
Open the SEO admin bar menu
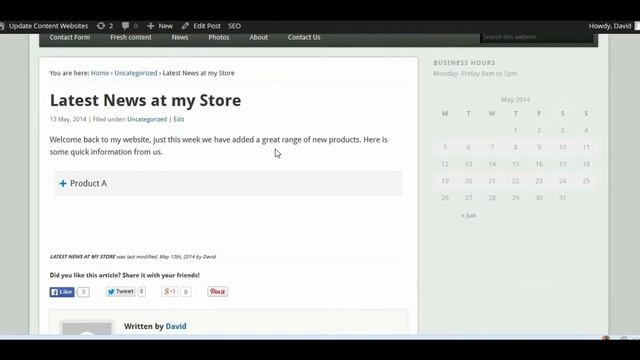coord(234,26)
